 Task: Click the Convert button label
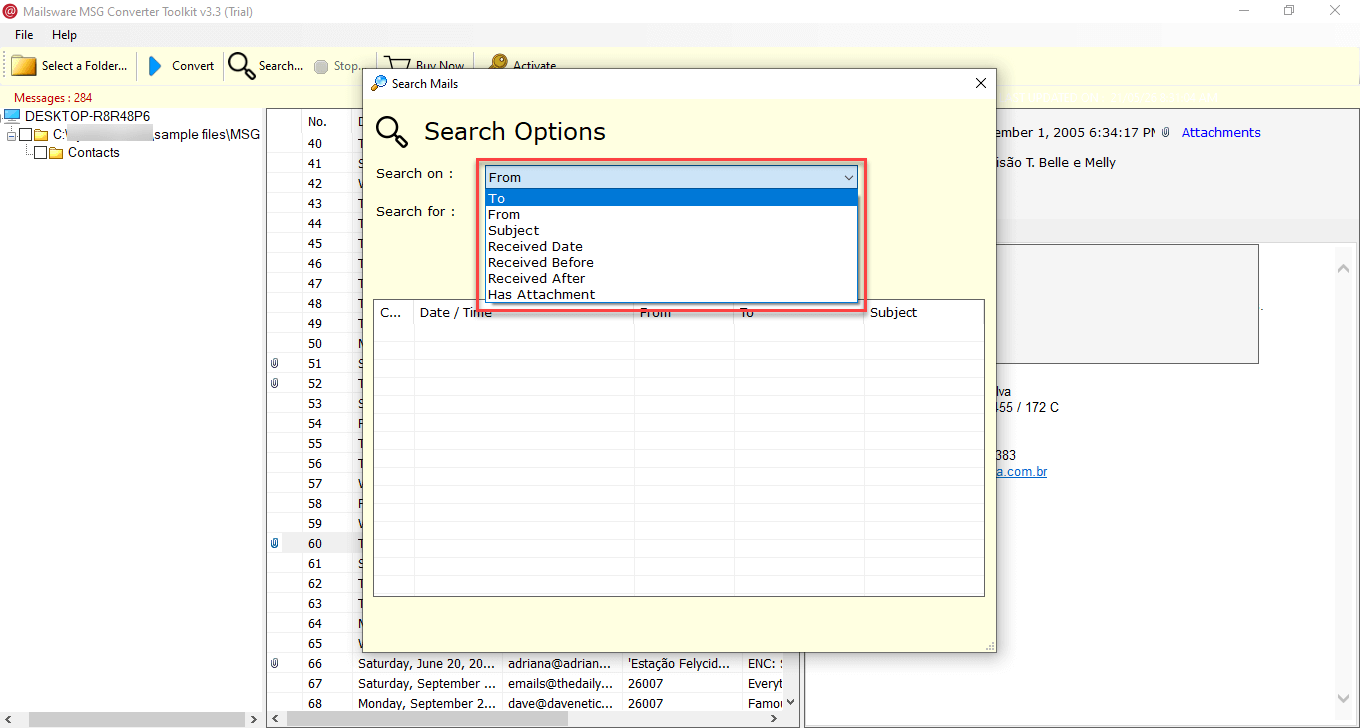point(193,66)
